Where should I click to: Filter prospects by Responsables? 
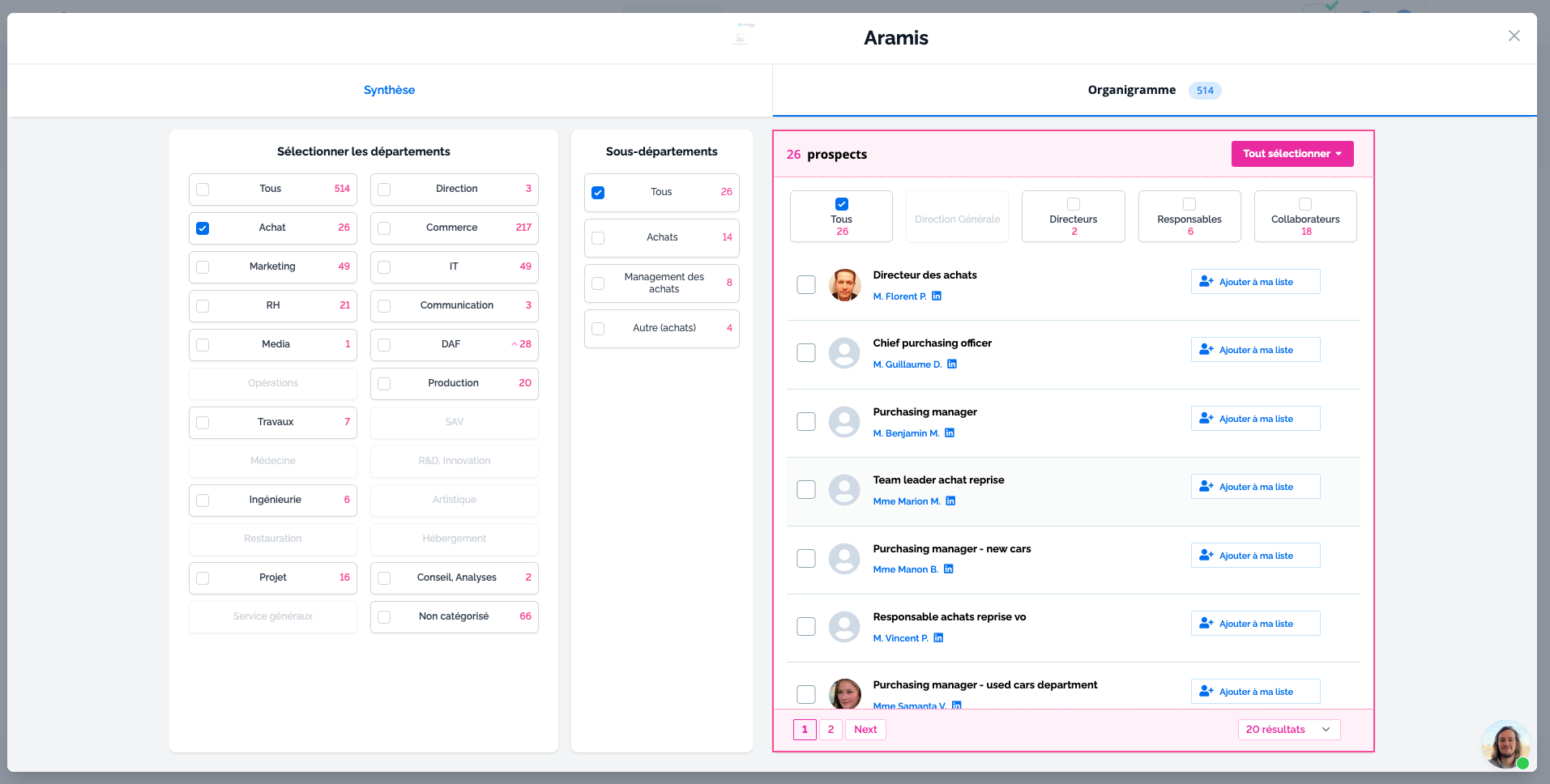(x=1189, y=216)
